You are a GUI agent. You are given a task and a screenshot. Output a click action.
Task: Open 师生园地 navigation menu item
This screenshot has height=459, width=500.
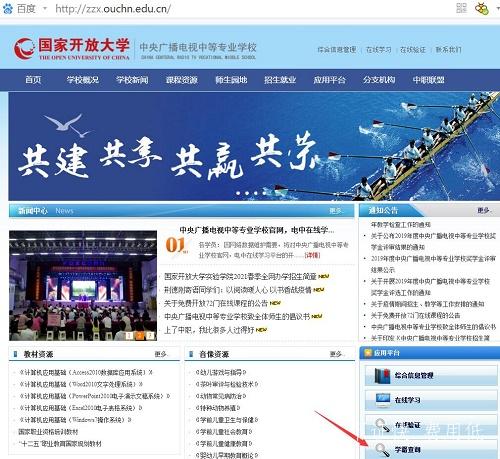click(x=231, y=80)
